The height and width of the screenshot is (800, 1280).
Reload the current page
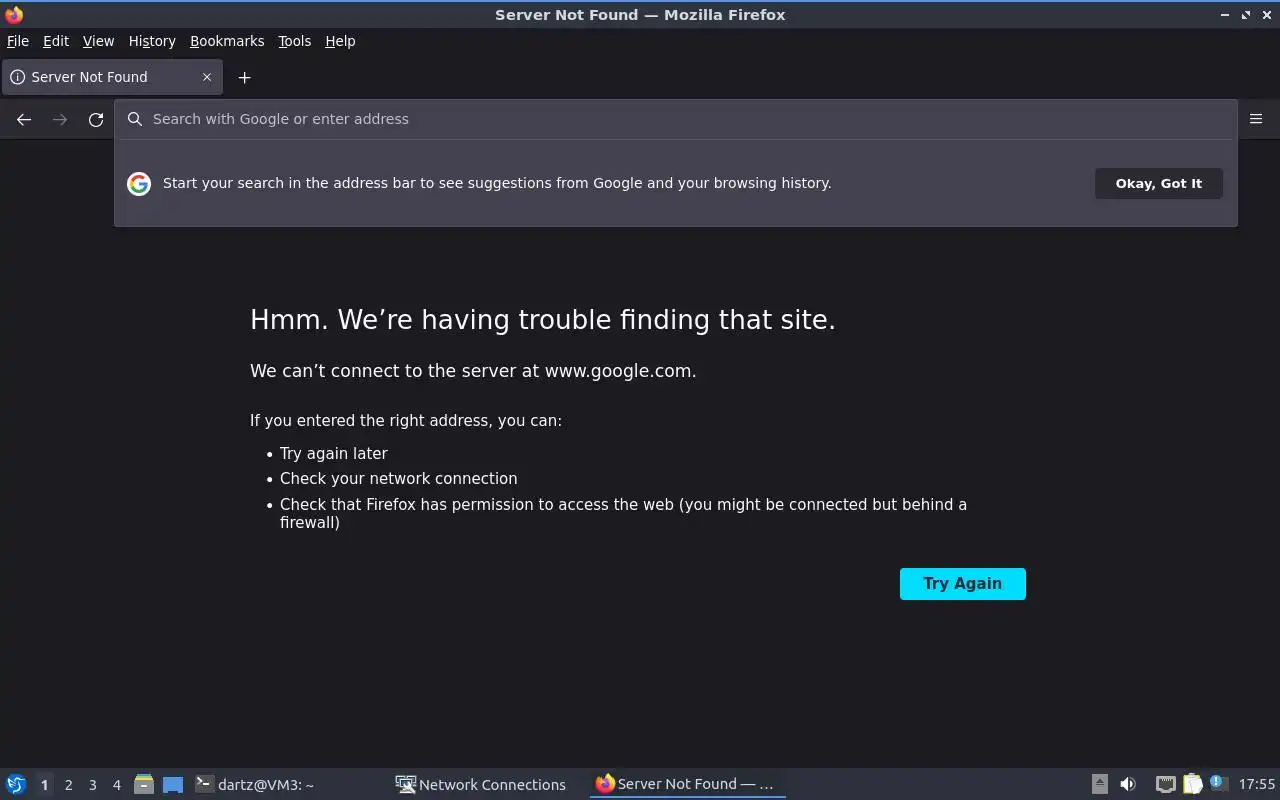96,119
